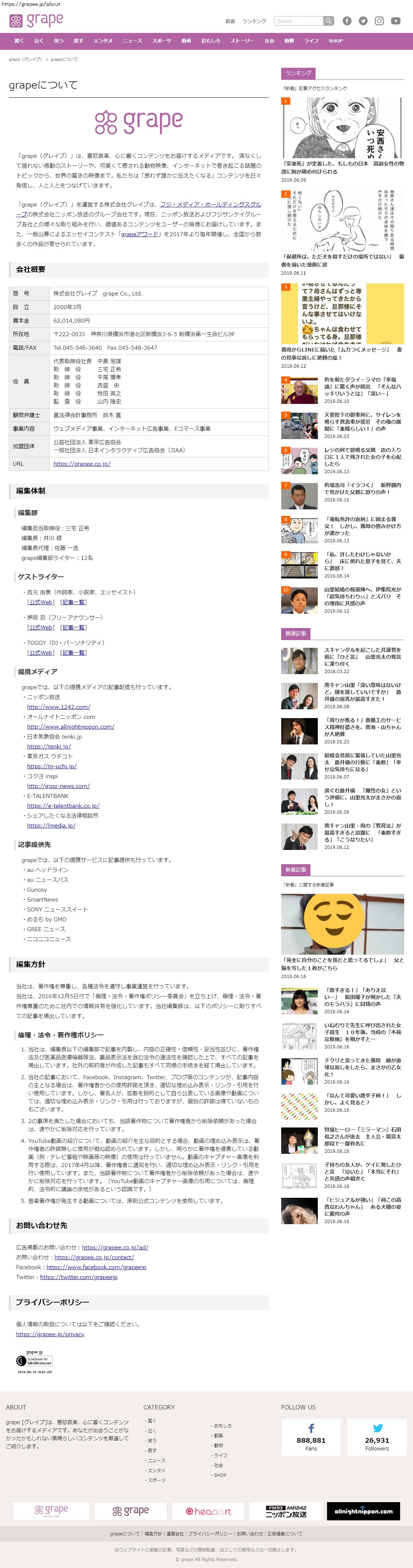
Task: Open the grapeアワード link
Action: click(x=140, y=234)
